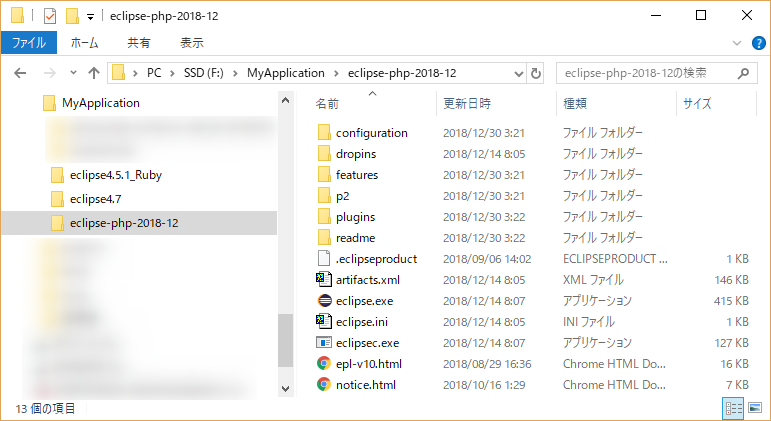Expand the chevron before PC in address bar
This screenshot has width=771, height=421.
(135, 73)
